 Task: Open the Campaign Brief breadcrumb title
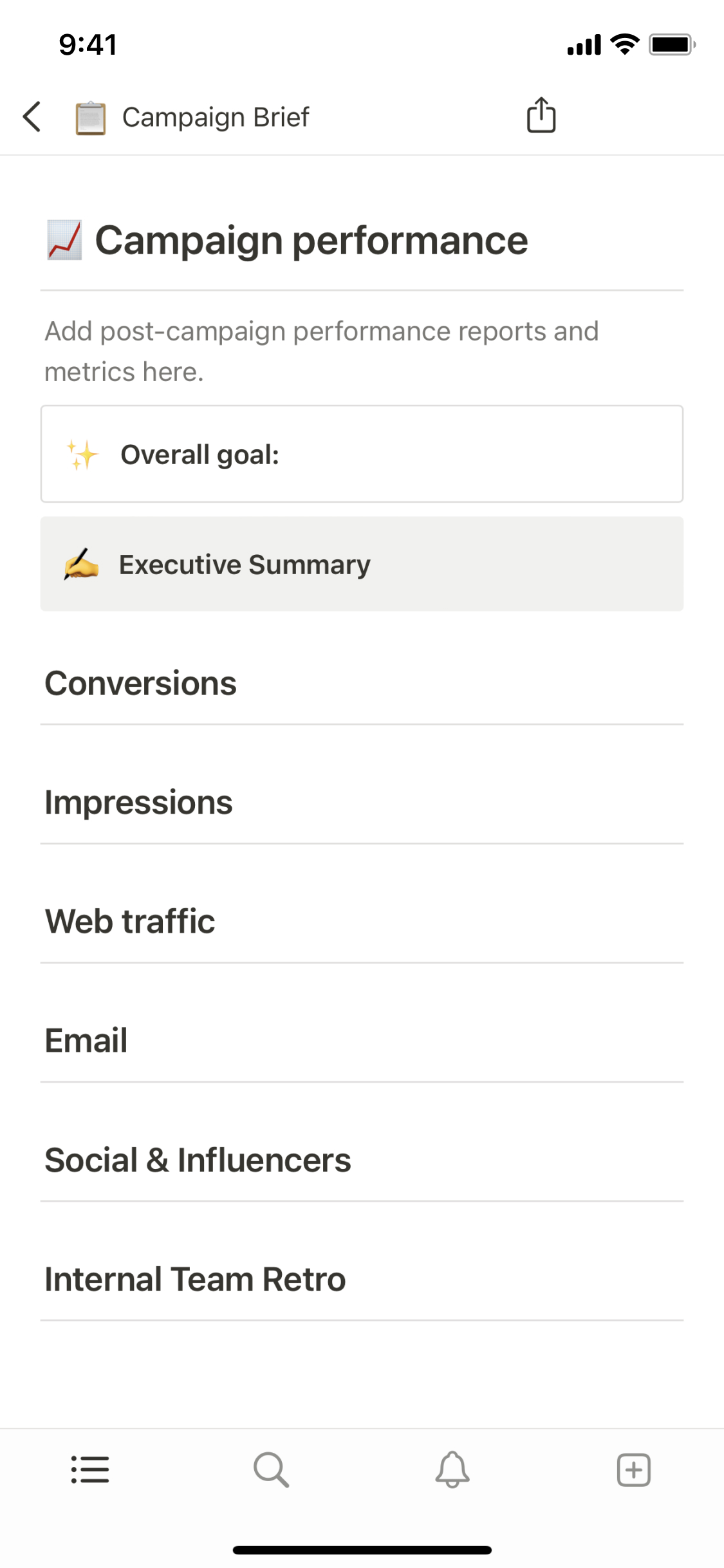point(216,117)
